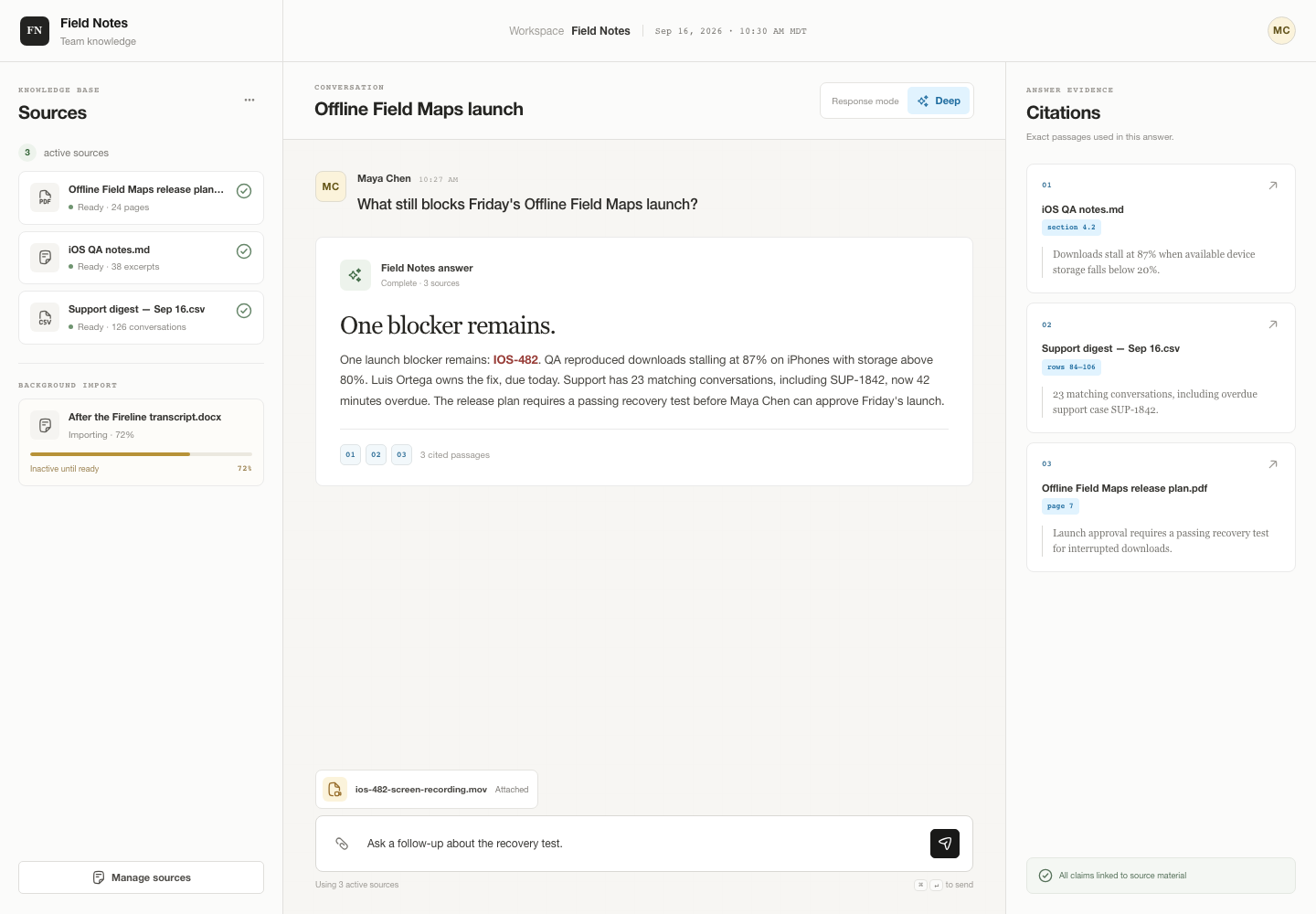Image resolution: width=1316 pixels, height=914 pixels.
Task: Click the Inactive until ready label
Action: [x=64, y=469]
